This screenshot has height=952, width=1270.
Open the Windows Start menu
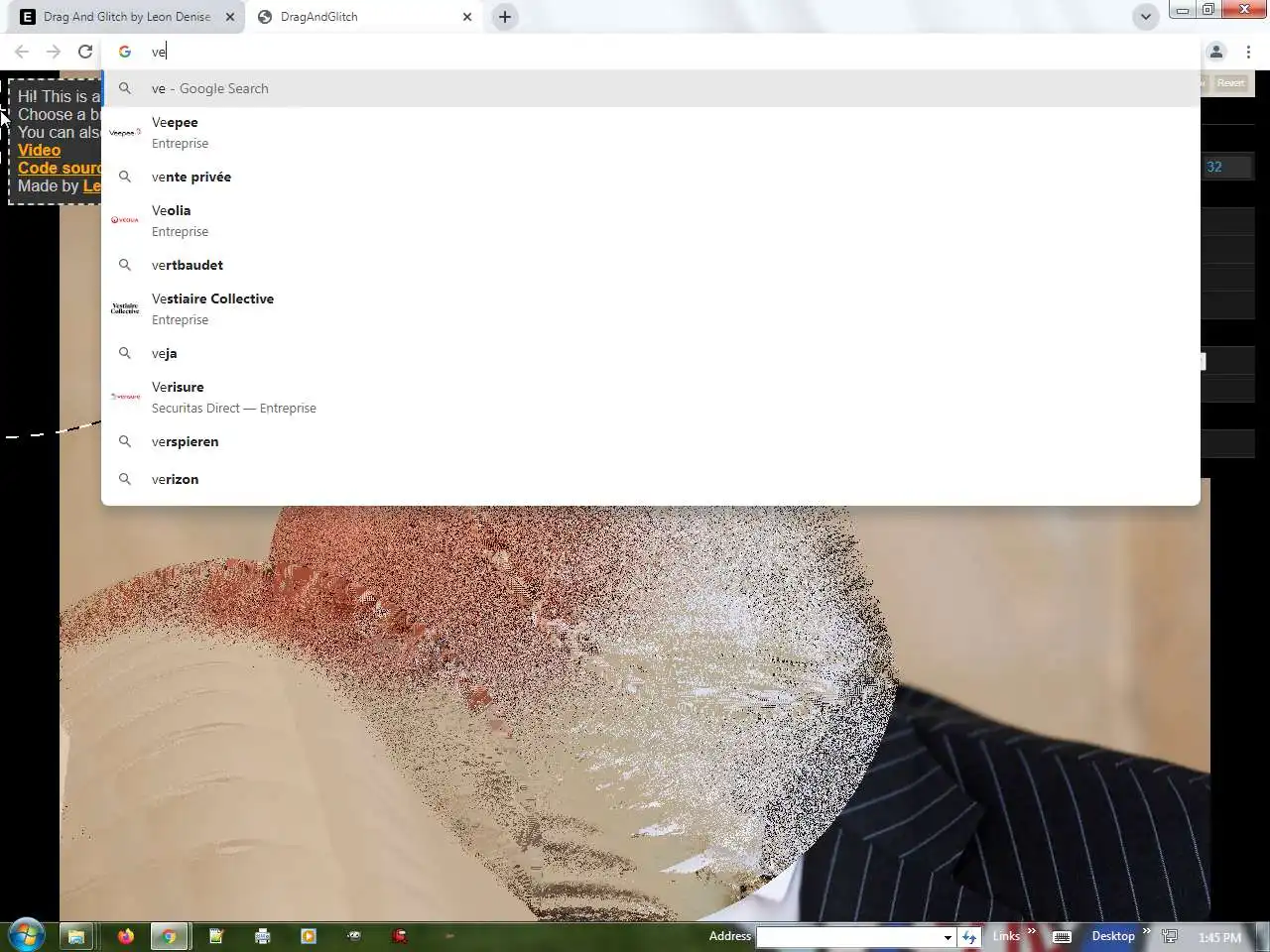(x=26, y=935)
